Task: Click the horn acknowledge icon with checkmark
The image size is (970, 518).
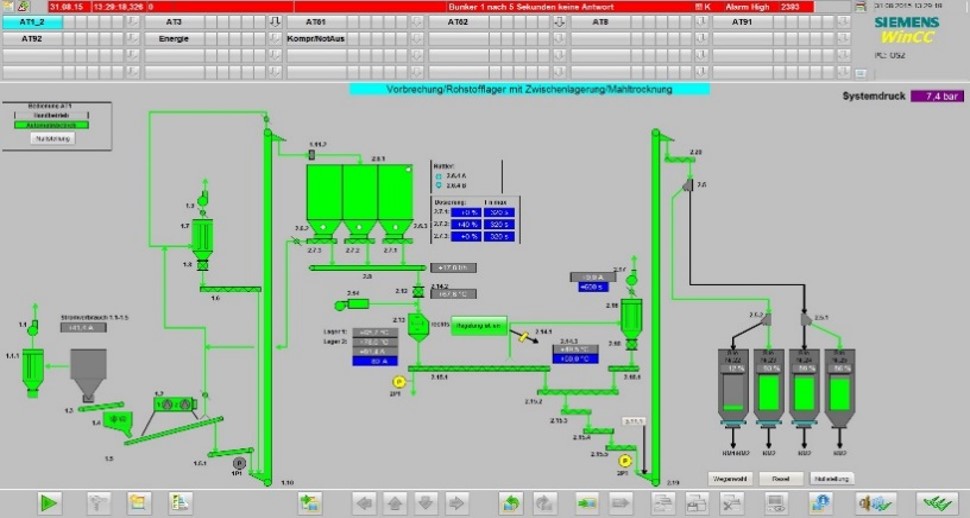Action: click(875, 503)
